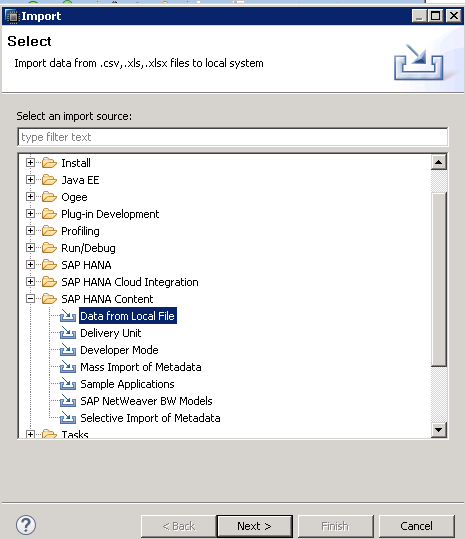The image size is (465, 539).
Task: Click the Data from Local File import icon
Action: pyautogui.click(x=68, y=316)
